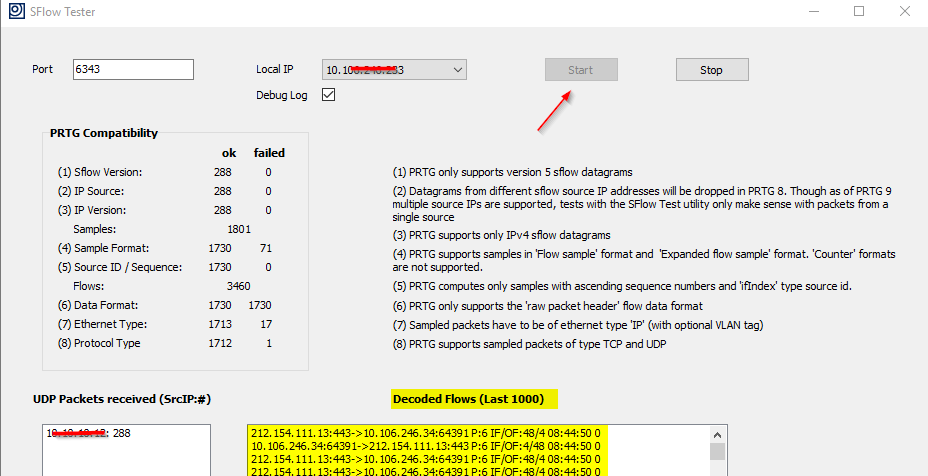Click the Ethernet Type failed value 17
Image resolution: width=928 pixels, height=476 pixels.
click(x=266, y=324)
